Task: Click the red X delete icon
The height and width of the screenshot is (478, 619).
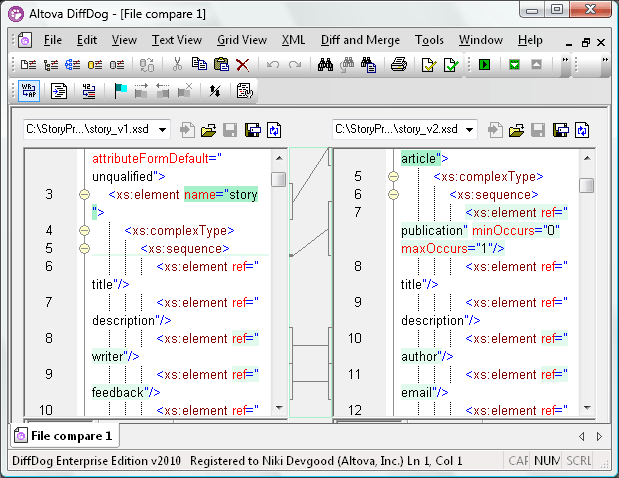Action: tap(242, 64)
